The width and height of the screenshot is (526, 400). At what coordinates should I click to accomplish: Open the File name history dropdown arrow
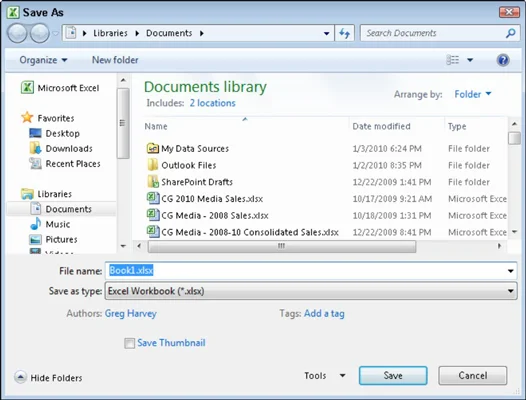(510, 271)
